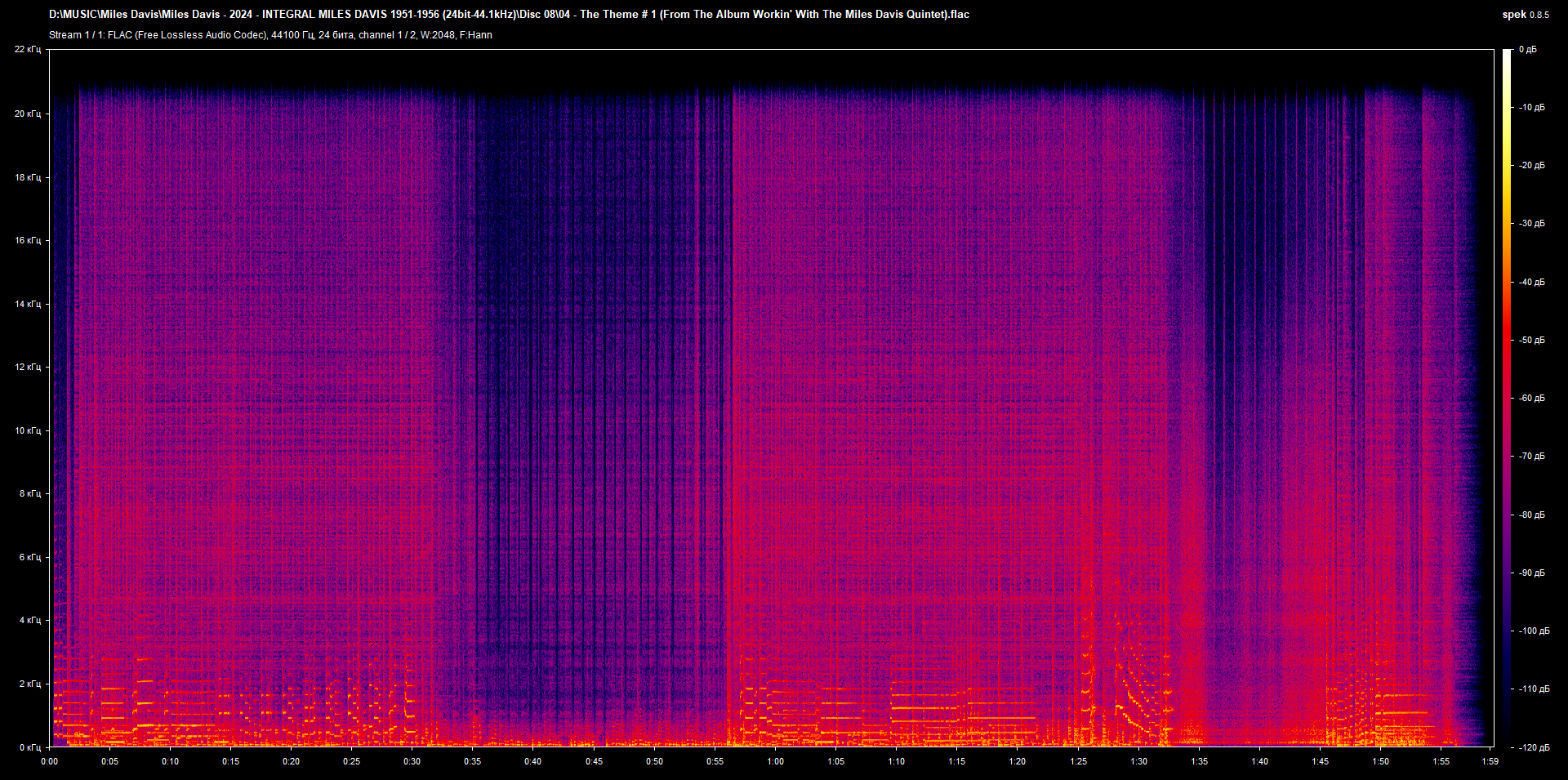Click the 18 кГц frequency axis label
1568x780 pixels.
coord(28,177)
